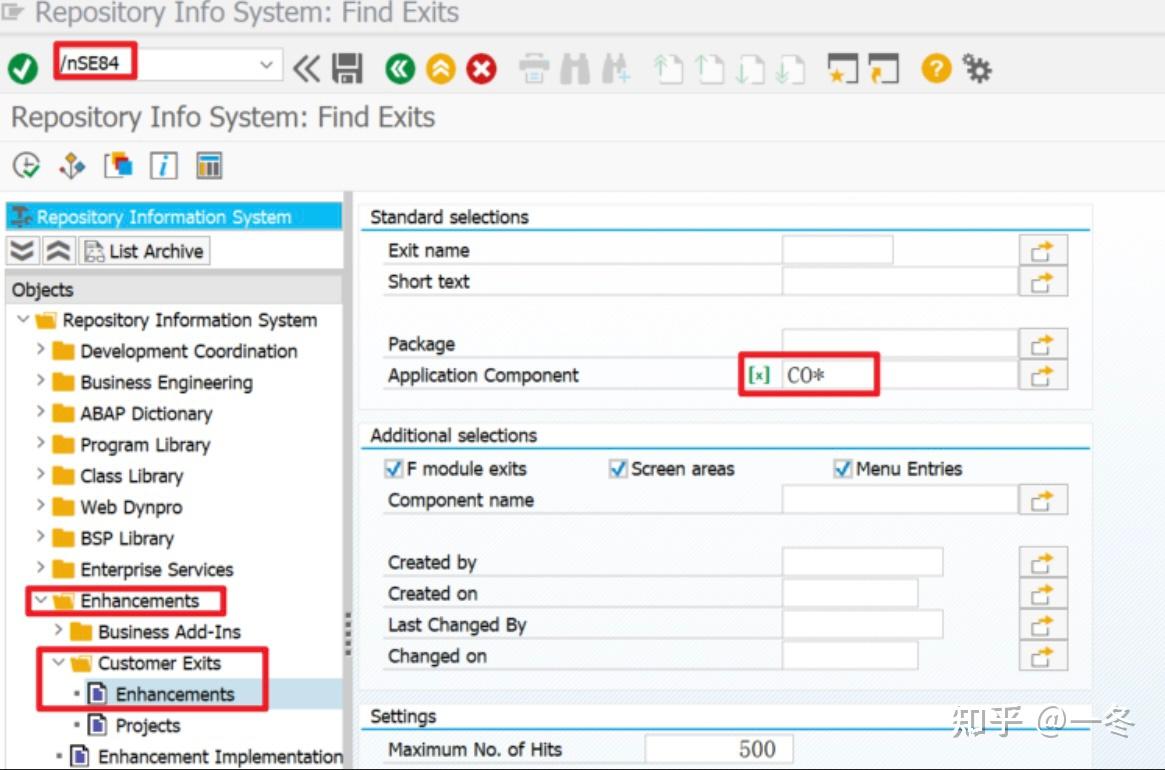This screenshot has height=770, width=1165.
Task: Disable the F module exits checkbox
Action: pyautogui.click(x=394, y=468)
